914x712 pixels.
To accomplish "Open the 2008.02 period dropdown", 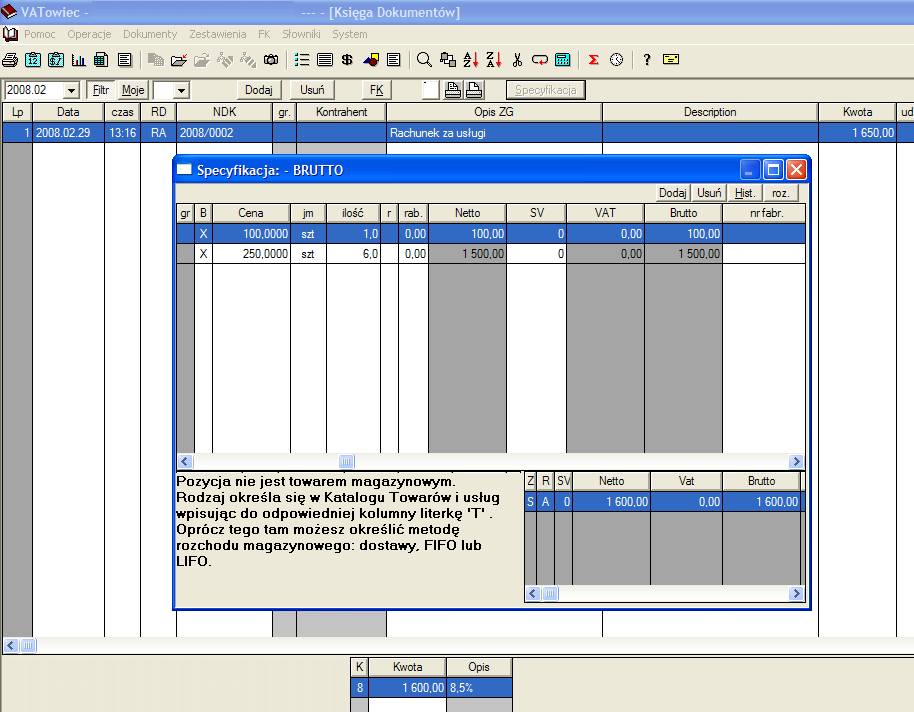I will click(71, 91).
